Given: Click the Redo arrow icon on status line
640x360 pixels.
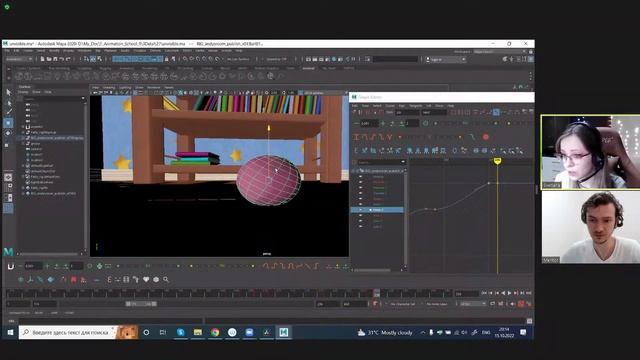Looking at the screenshot, I should tap(68, 59).
